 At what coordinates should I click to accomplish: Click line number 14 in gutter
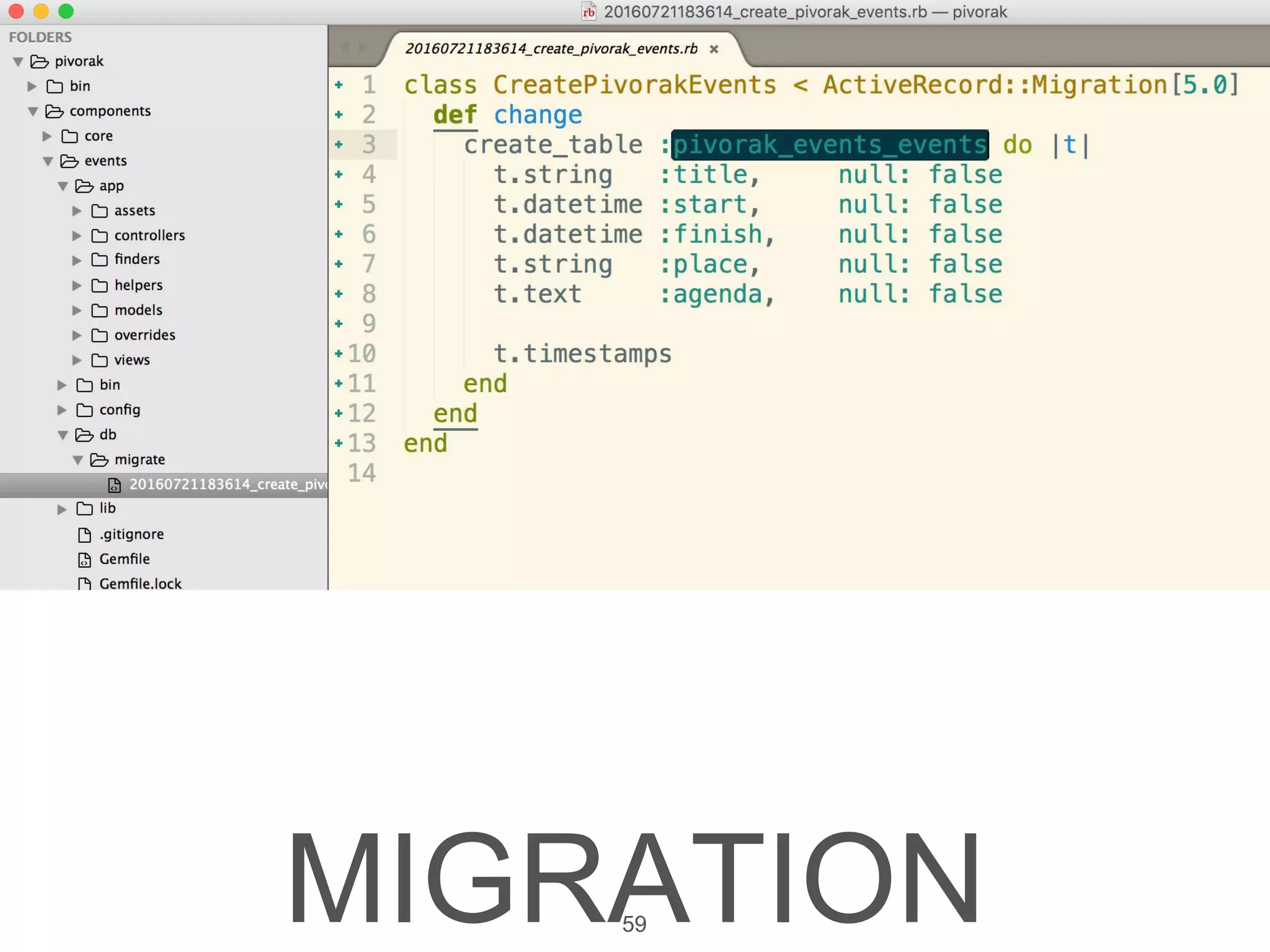[x=362, y=474]
